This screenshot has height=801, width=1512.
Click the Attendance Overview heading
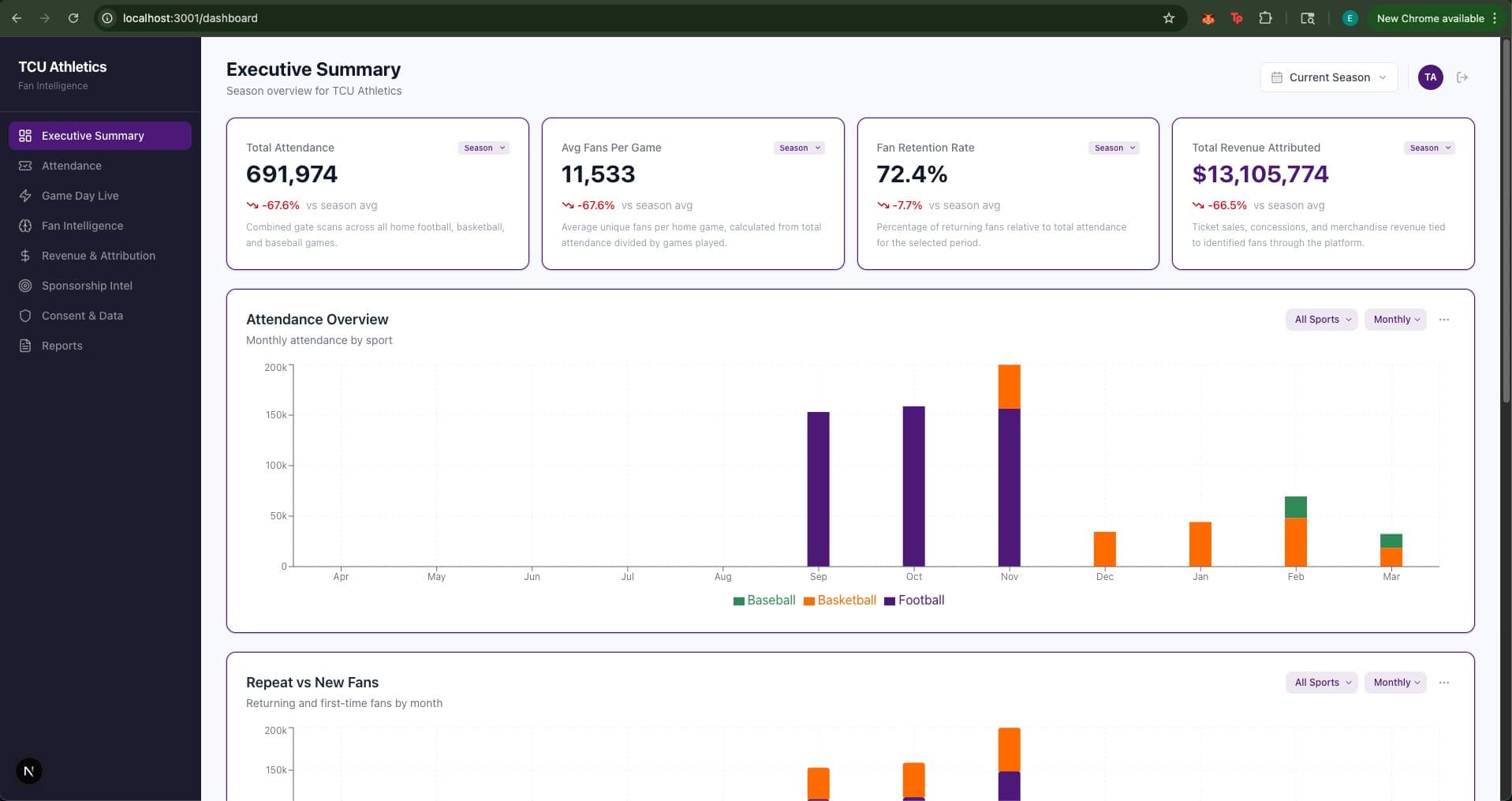[x=317, y=320]
